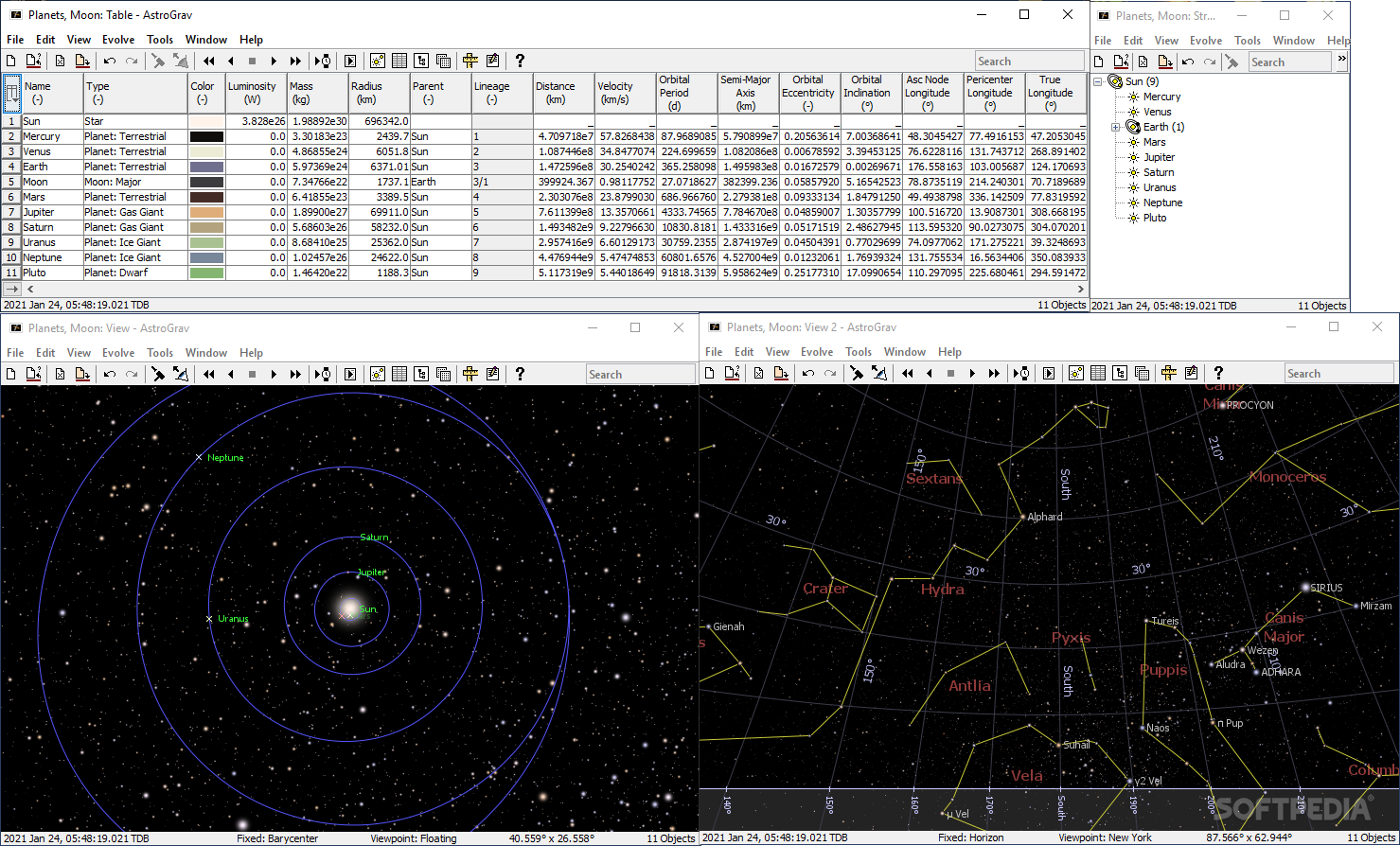Image resolution: width=1400 pixels, height=846 pixels.
Task: Open the File menu in Structure window
Action: 1103,41
